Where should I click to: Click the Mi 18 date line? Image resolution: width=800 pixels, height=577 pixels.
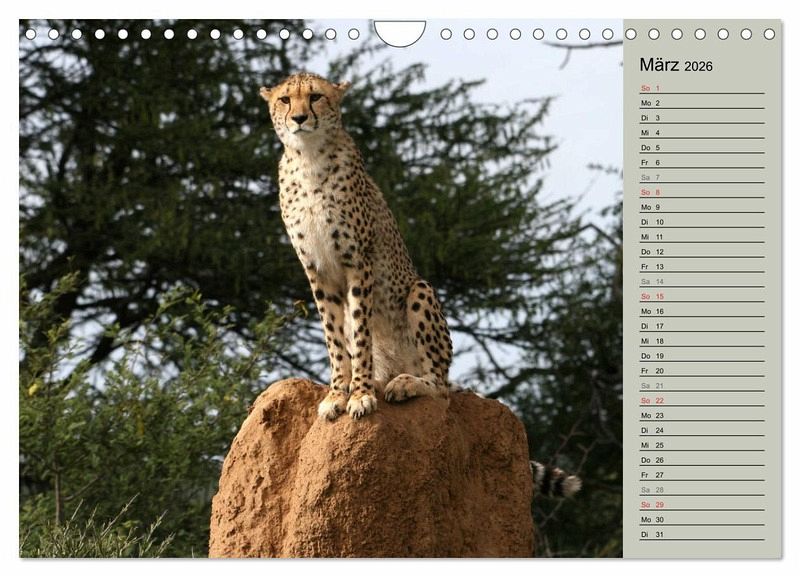coord(701,341)
